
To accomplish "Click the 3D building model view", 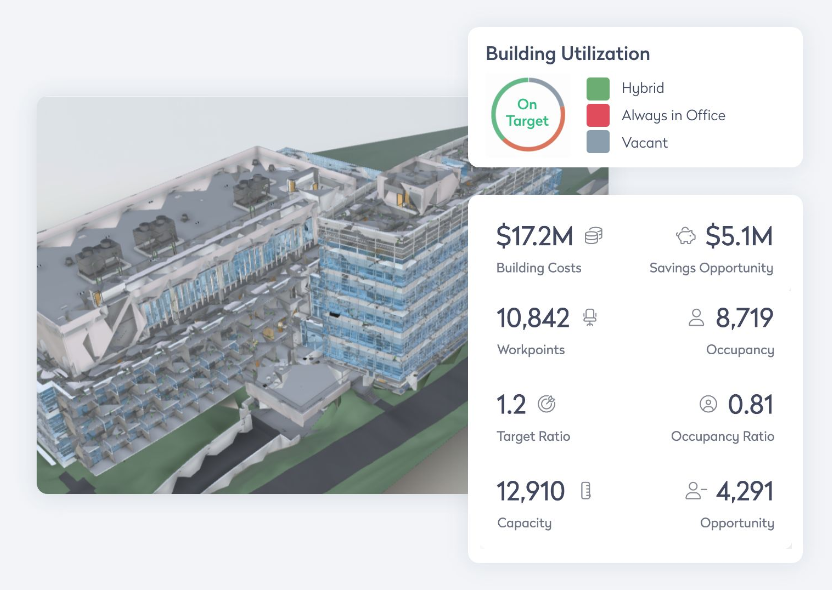I will coord(253,295).
